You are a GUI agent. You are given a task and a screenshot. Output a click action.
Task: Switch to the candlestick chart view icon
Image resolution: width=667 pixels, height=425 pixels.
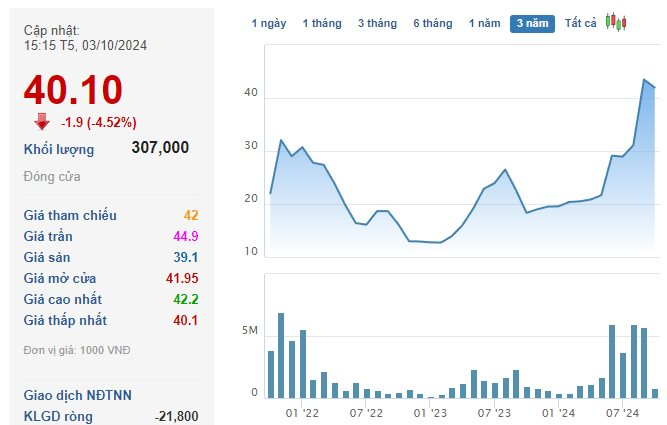click(x=615, y=23)
